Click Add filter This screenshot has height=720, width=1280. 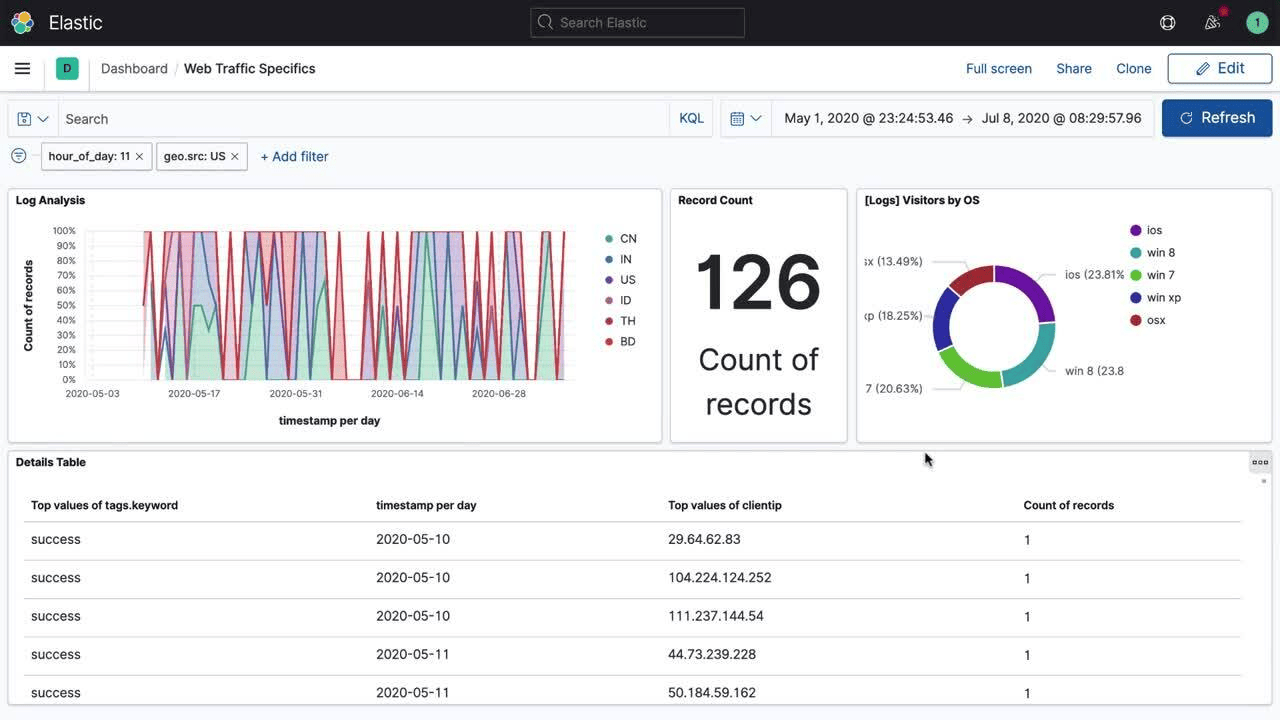pos(294,156)
